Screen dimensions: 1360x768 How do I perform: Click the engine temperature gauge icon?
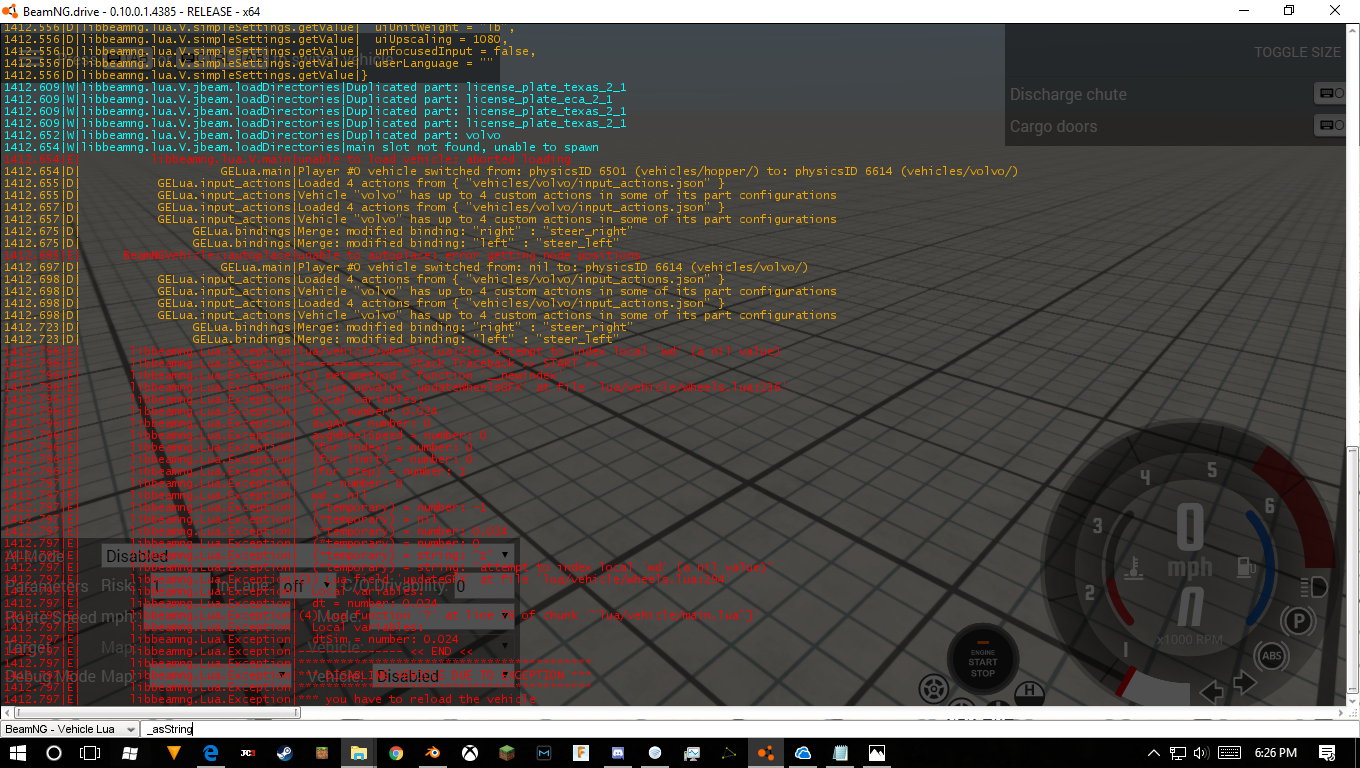tap(1133, 569)
